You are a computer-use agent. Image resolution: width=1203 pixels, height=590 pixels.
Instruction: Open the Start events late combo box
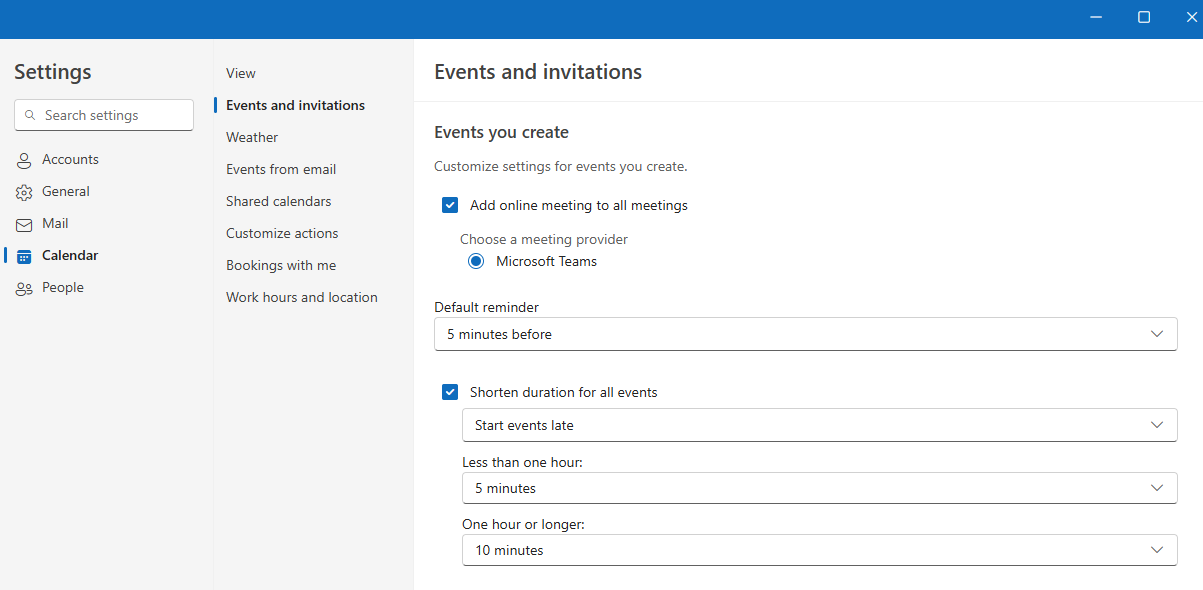[x=820, y=424]
